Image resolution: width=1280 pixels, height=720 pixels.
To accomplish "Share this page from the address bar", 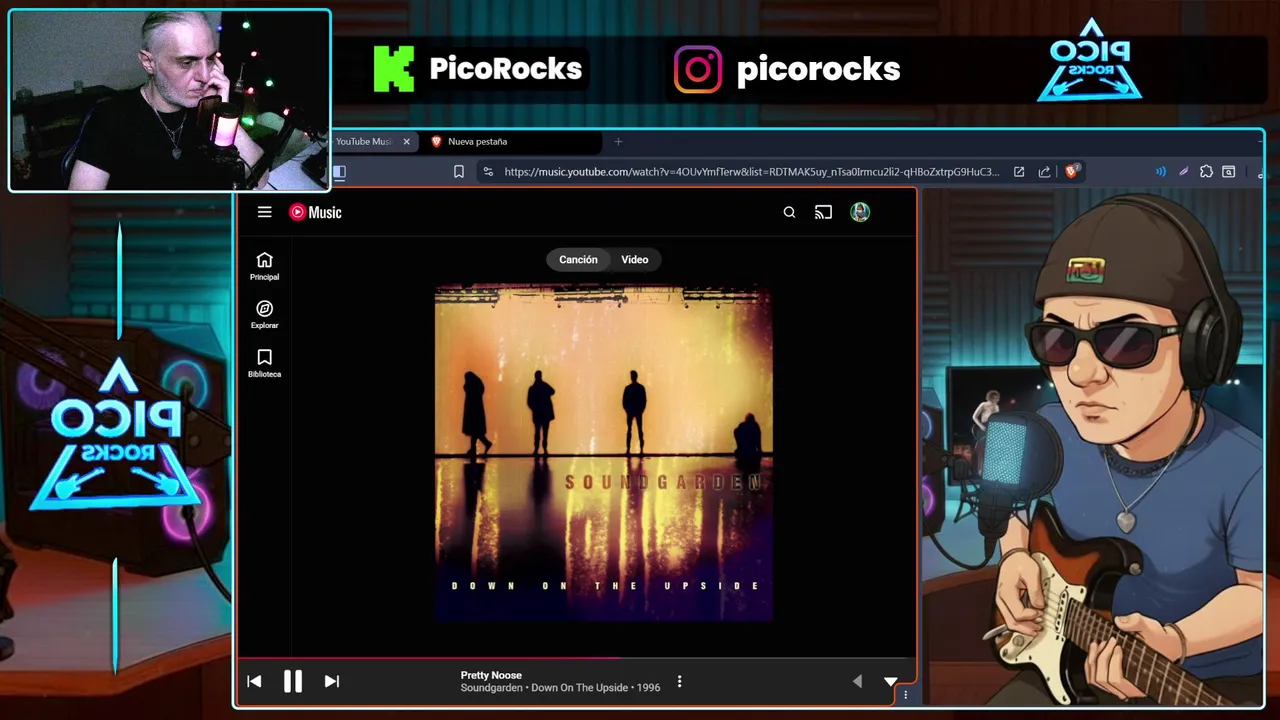I will point(1044,172).
